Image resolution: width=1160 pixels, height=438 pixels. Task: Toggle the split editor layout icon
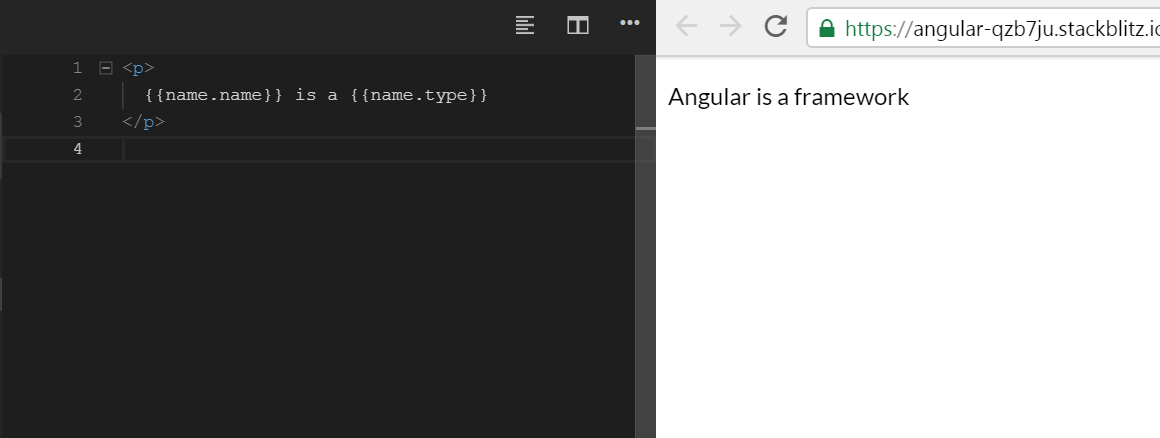[578, 25]
